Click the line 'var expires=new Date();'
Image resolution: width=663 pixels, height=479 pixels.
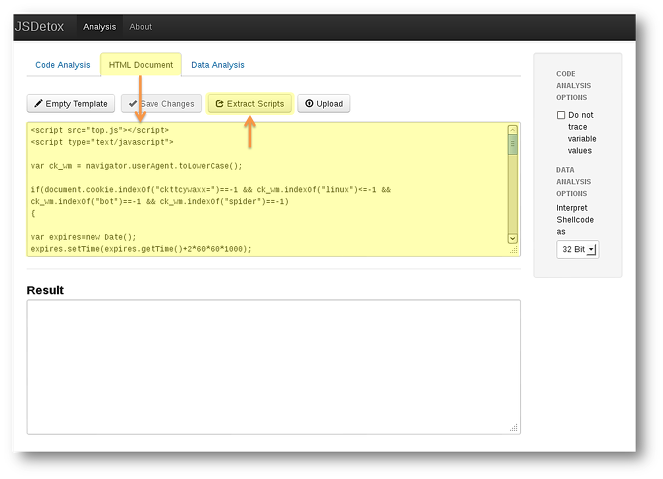click(x=83, y=237)
